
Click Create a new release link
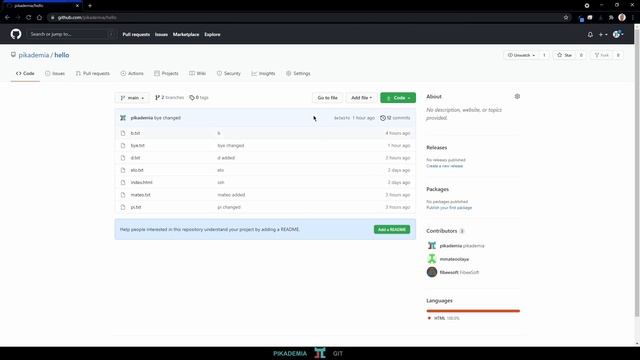point(444,166)
